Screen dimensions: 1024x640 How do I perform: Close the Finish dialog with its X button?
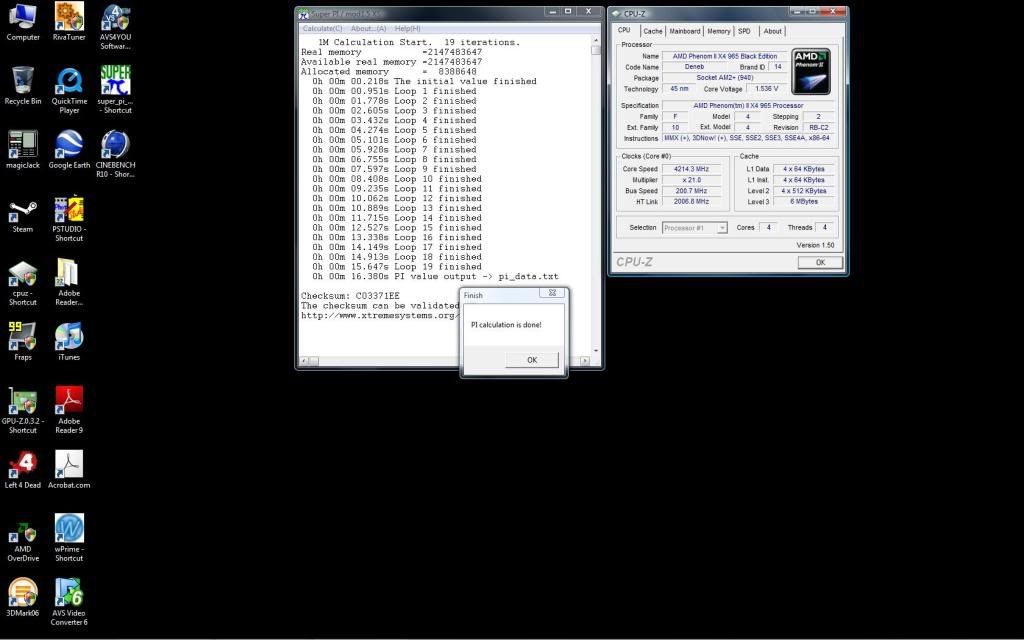coord(552,293)
